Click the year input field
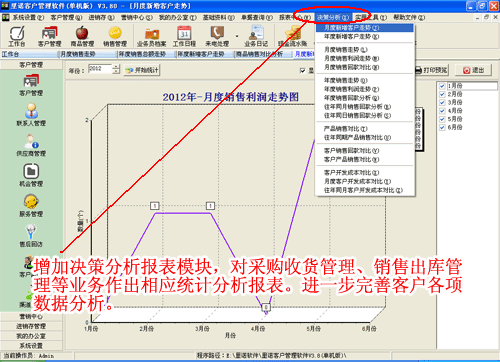Screen dimensions: 500x362 pos(100,69)
